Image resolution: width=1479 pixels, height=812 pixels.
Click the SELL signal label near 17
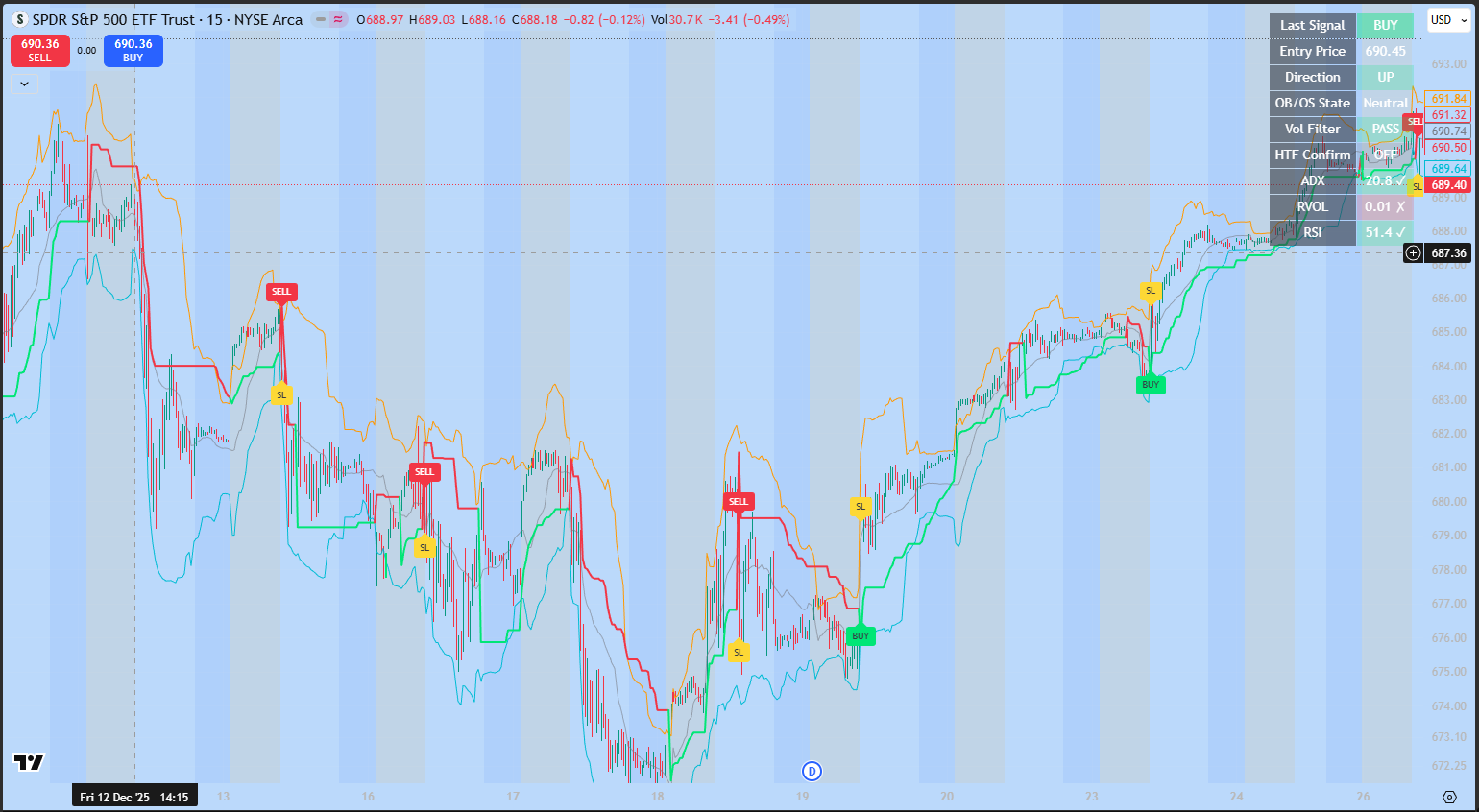coord(424,471)
